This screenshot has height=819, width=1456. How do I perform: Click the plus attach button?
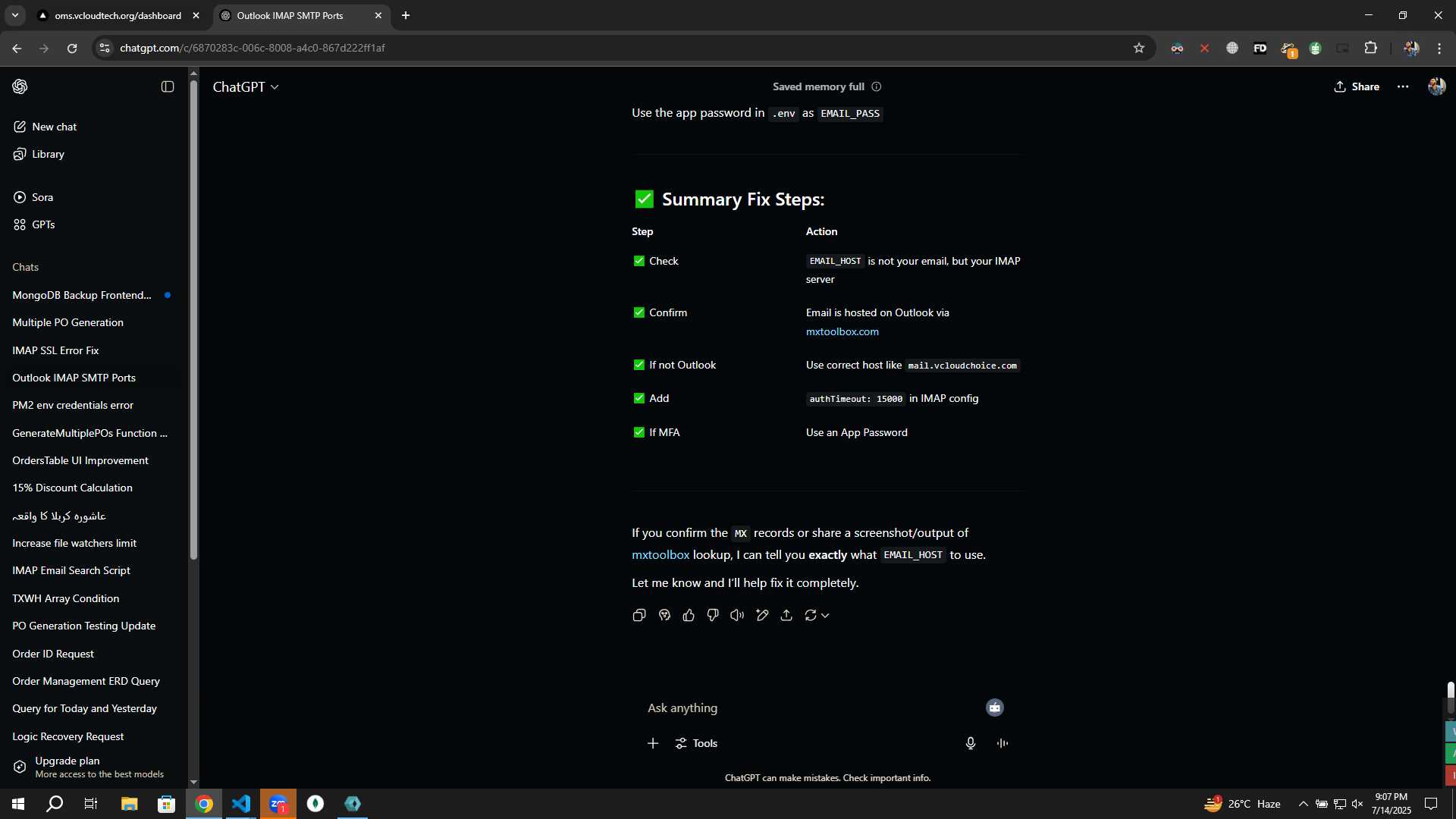(653, 743)
